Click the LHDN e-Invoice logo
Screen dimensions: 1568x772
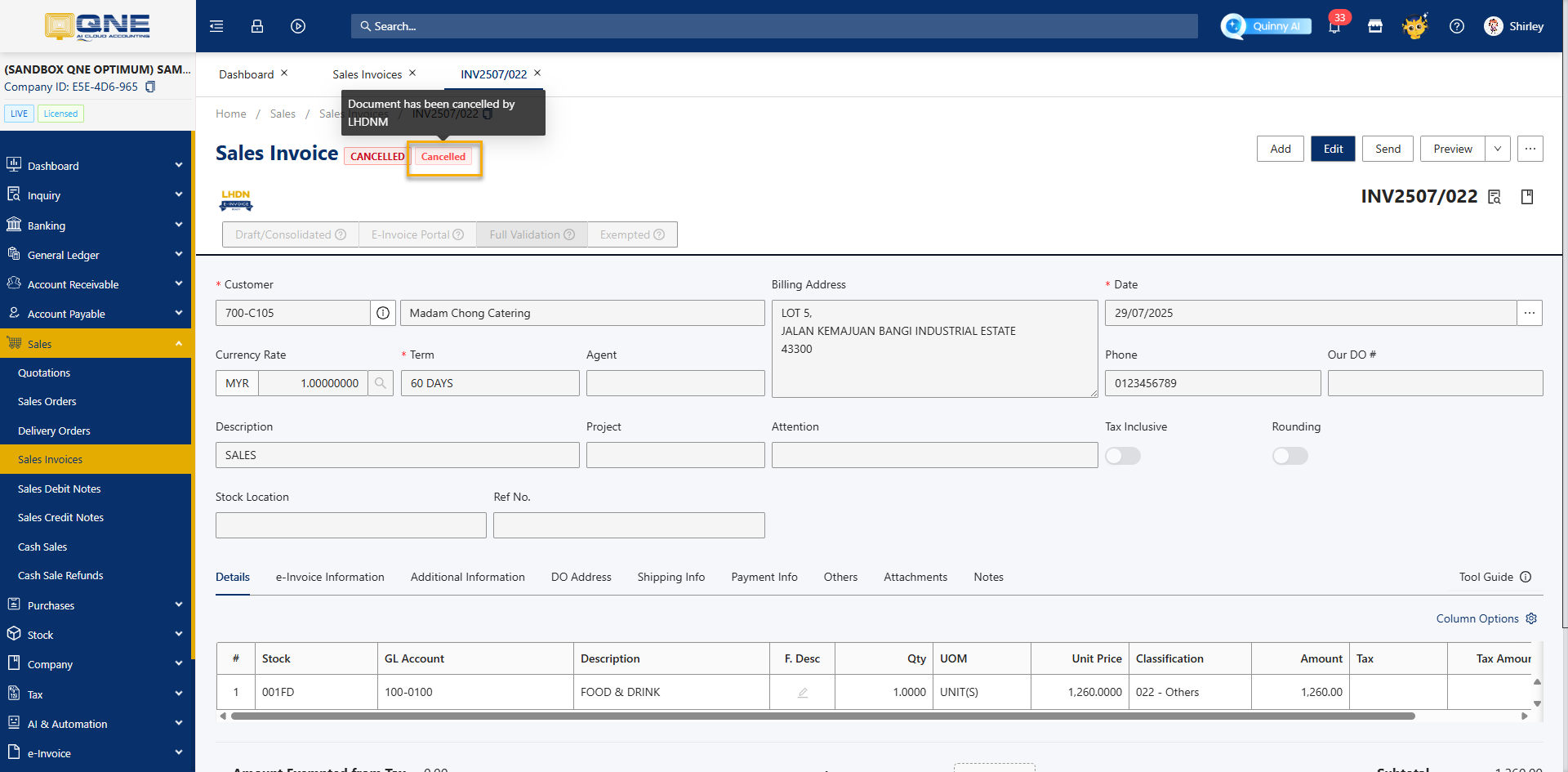(x=236, y=200)
